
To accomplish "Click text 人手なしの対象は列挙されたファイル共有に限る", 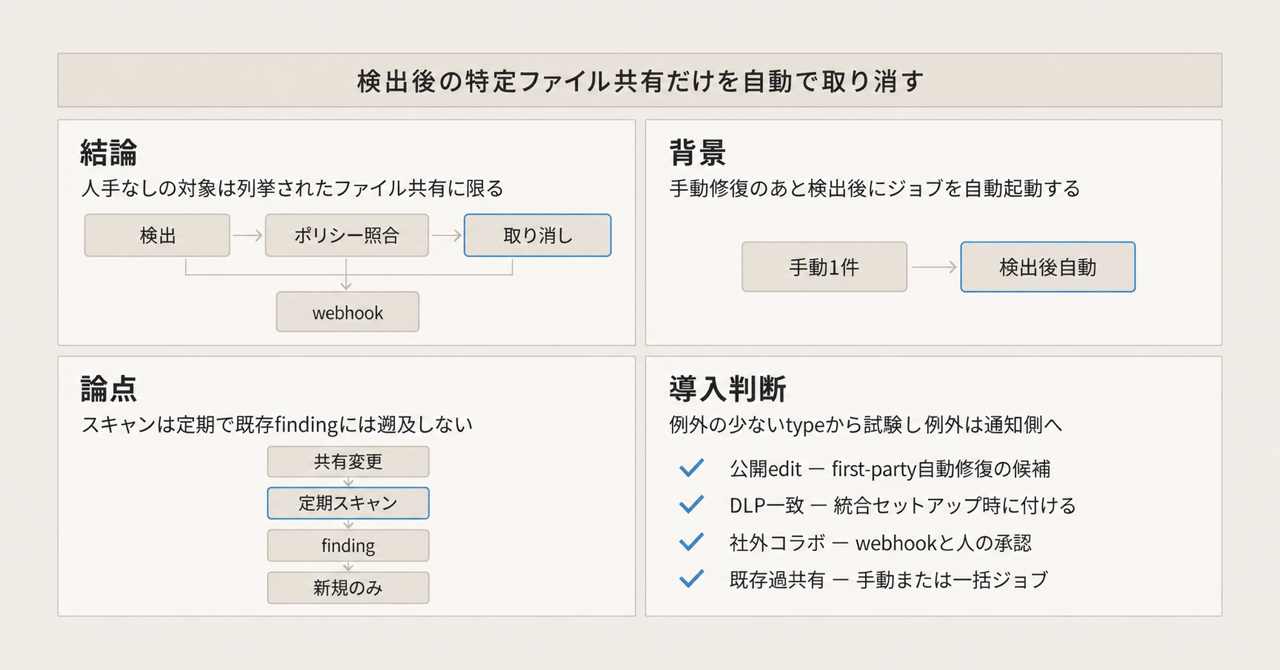I will (x=292, y=188).
